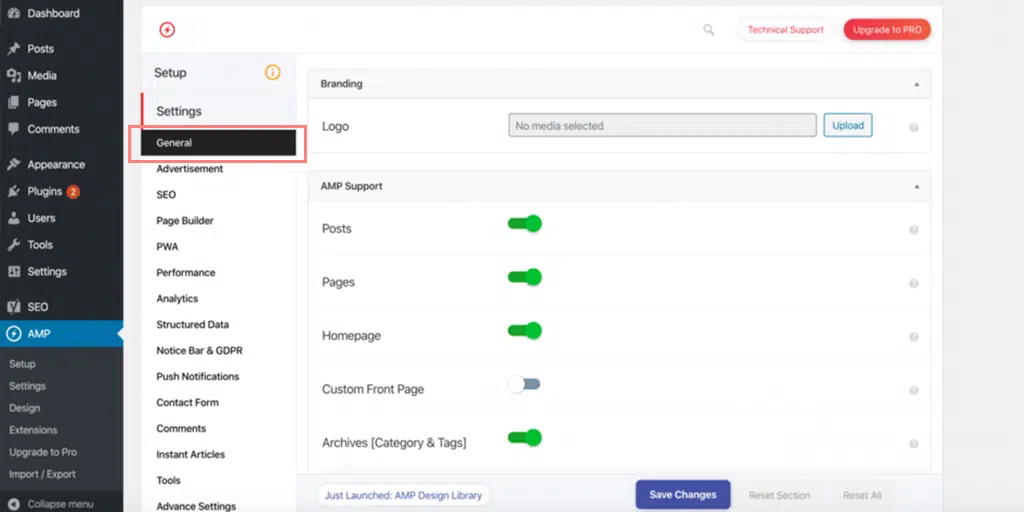Click help icon beside Homepage toggle

point(913,337)
